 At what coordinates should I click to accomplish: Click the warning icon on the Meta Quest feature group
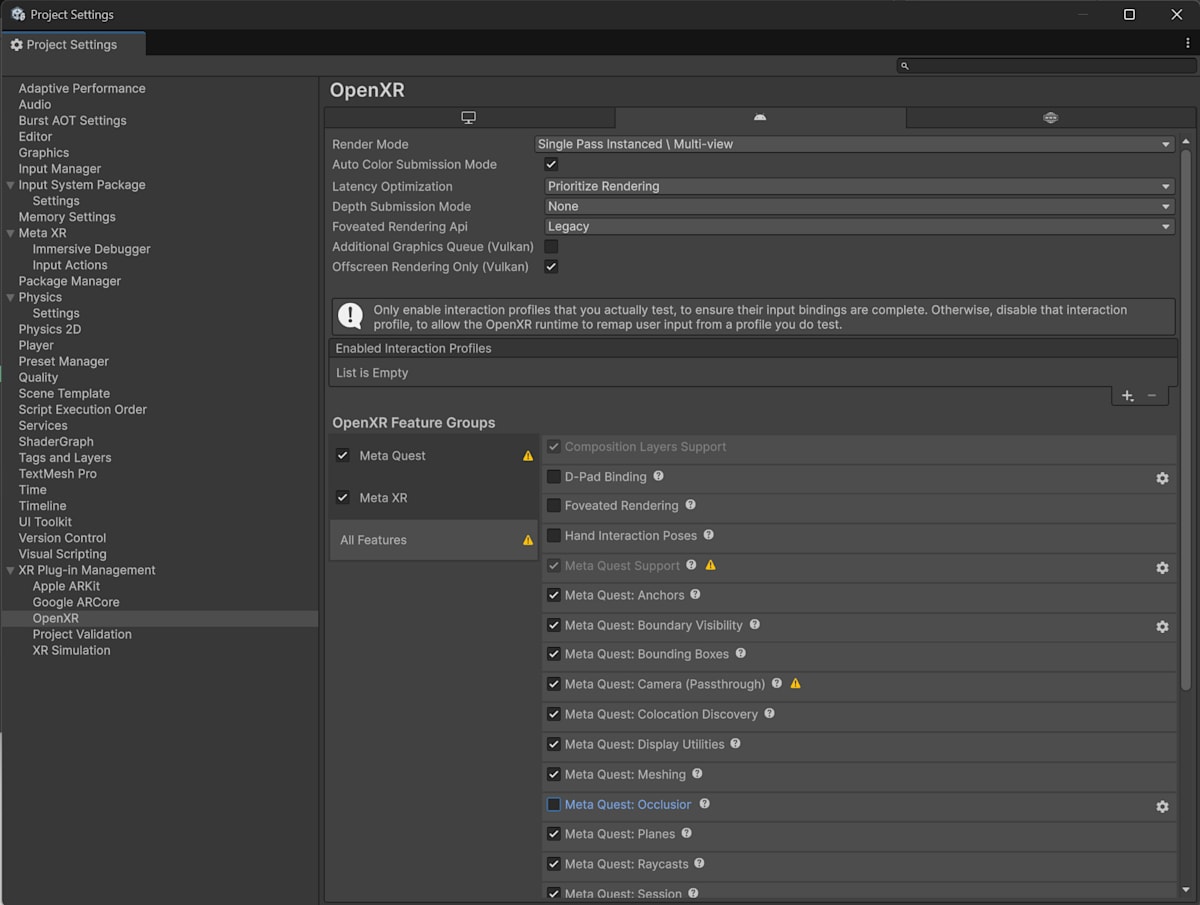coord(528,456)
